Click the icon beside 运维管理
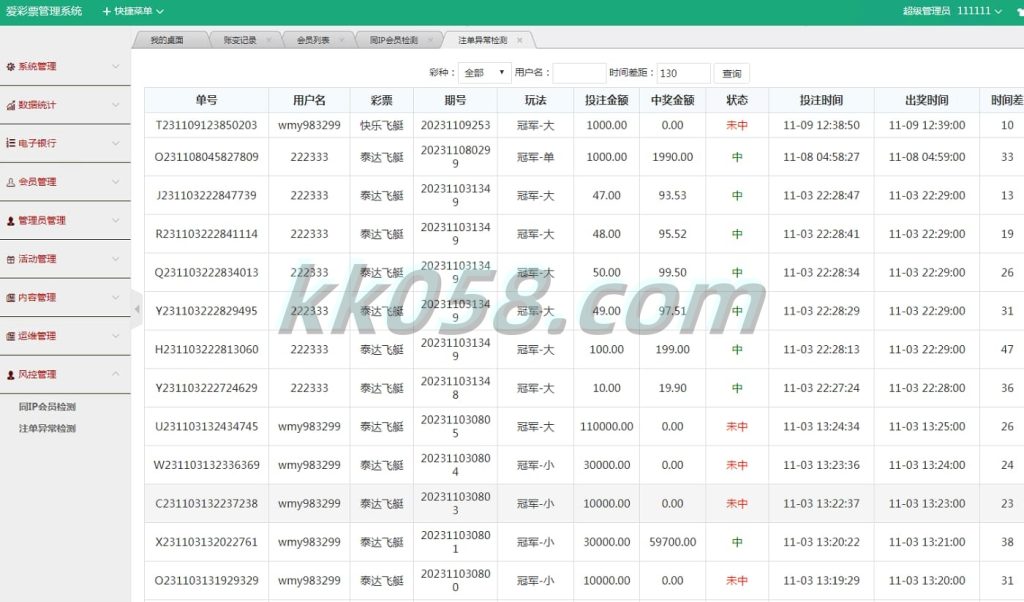 tap(10, 336)
